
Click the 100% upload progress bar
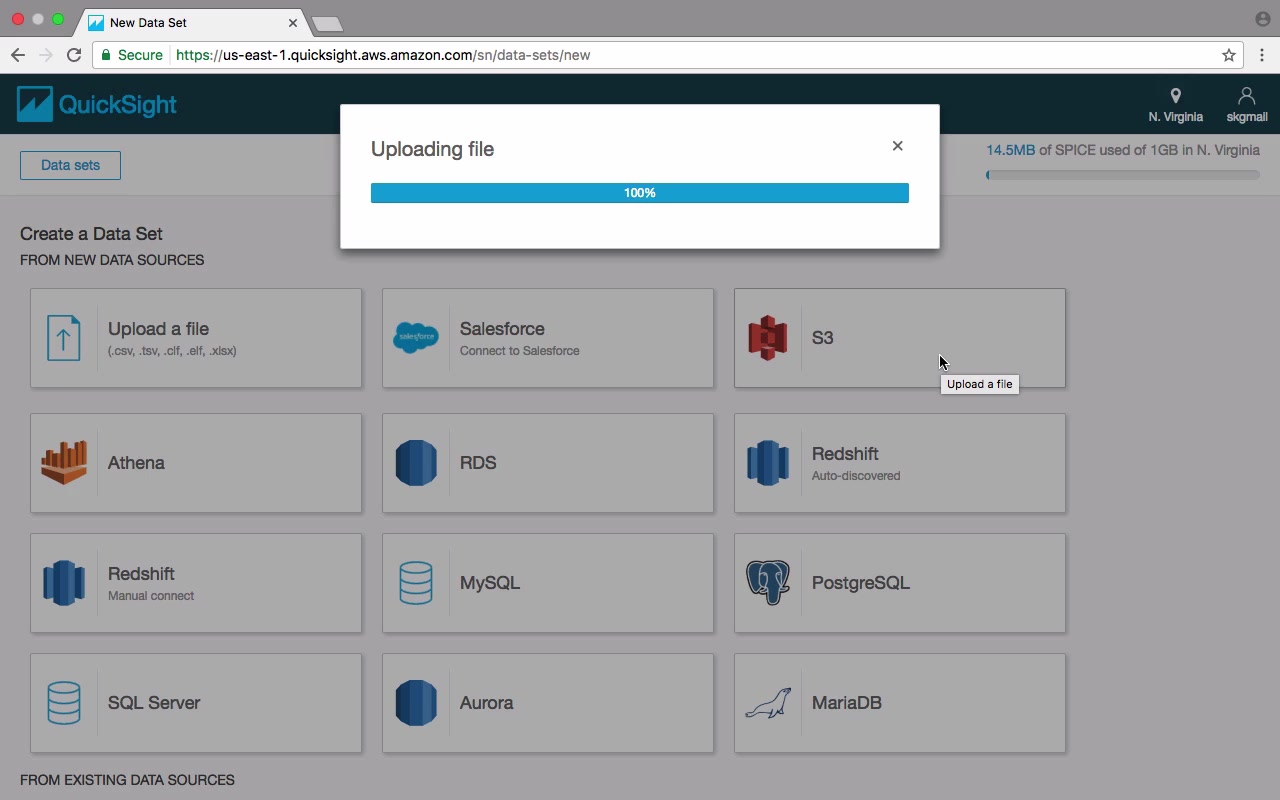coord(640,193)
